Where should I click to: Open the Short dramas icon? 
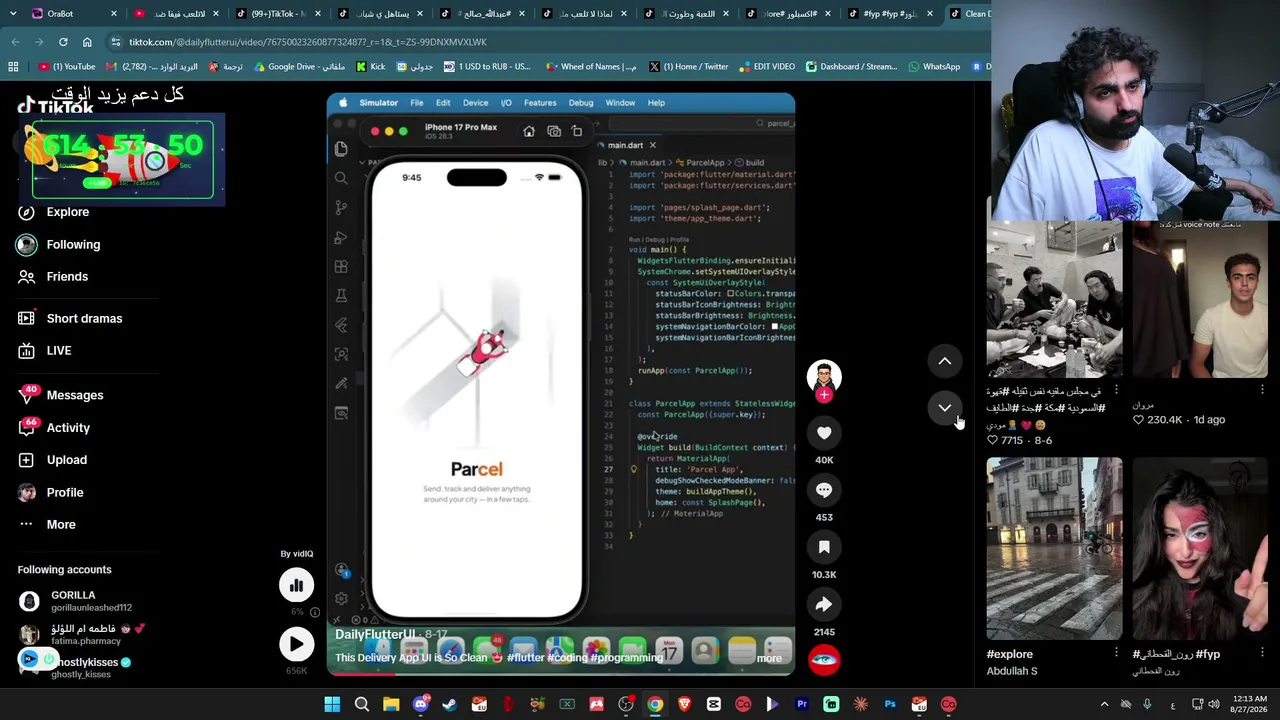pyautogui.click(x=27, y=318)
